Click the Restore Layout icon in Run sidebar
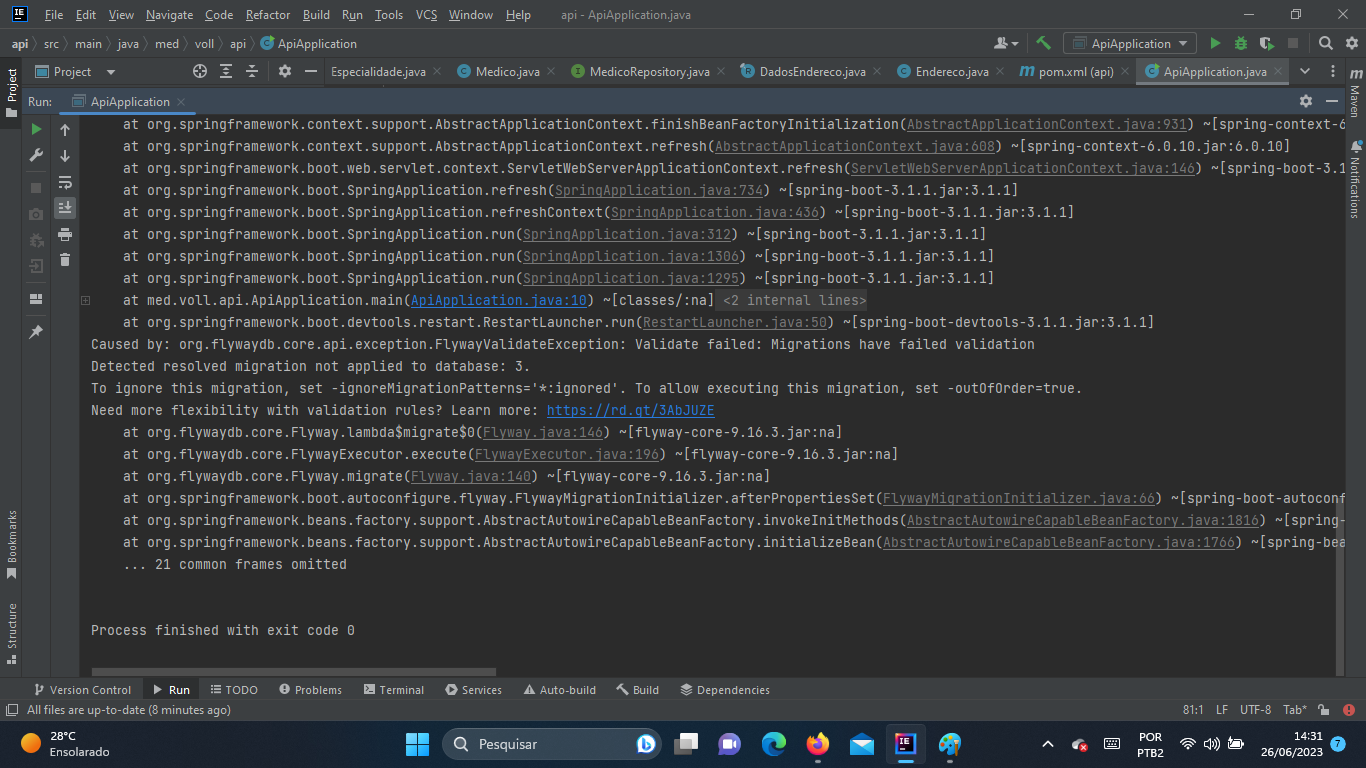The image size is (1366, 768). [x=36, y=299]
